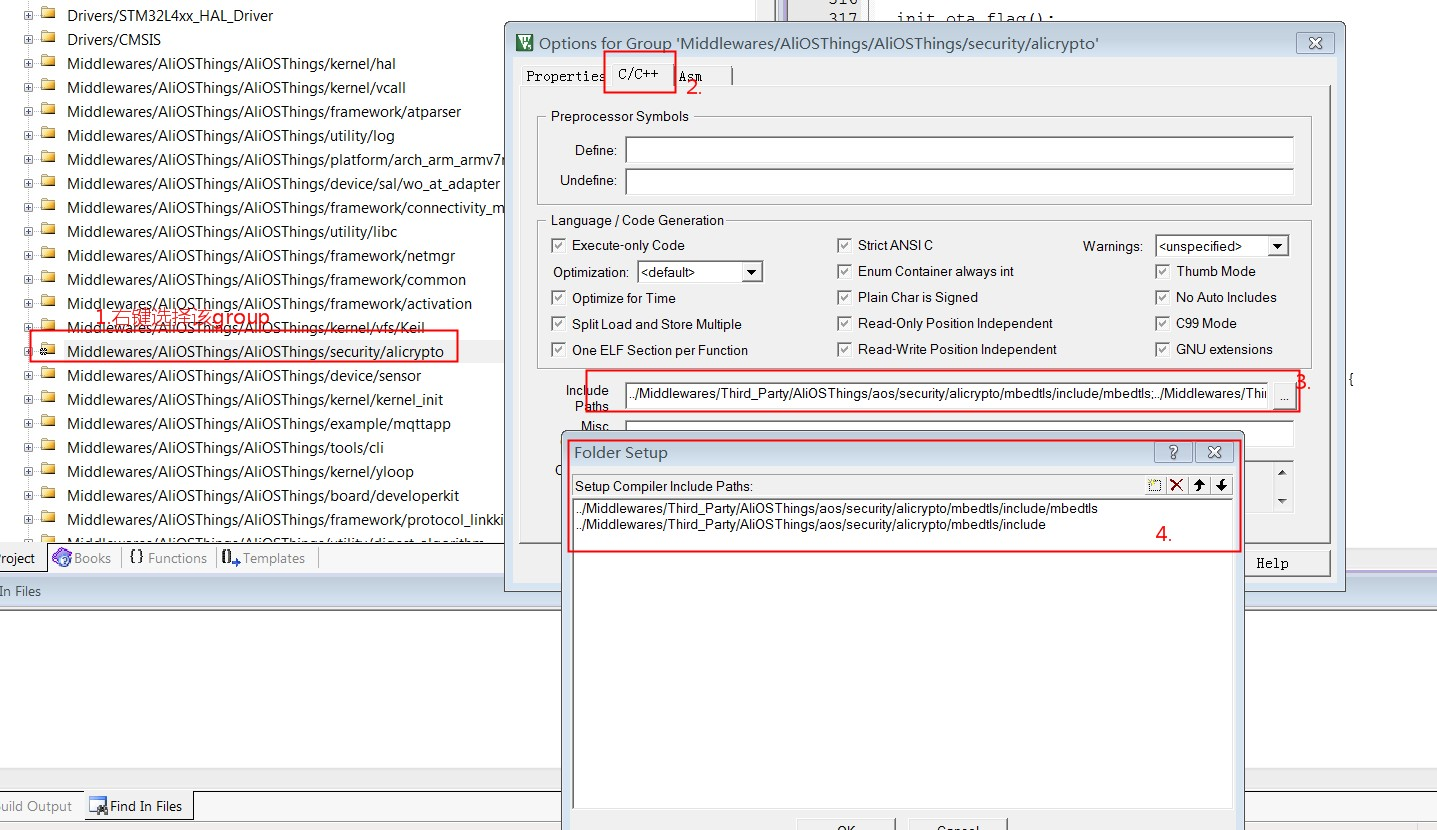The width and height of the screenshot is (1437, 830).
Task: Expand the board/developerkit group node
Action: [x=28, y=495]
